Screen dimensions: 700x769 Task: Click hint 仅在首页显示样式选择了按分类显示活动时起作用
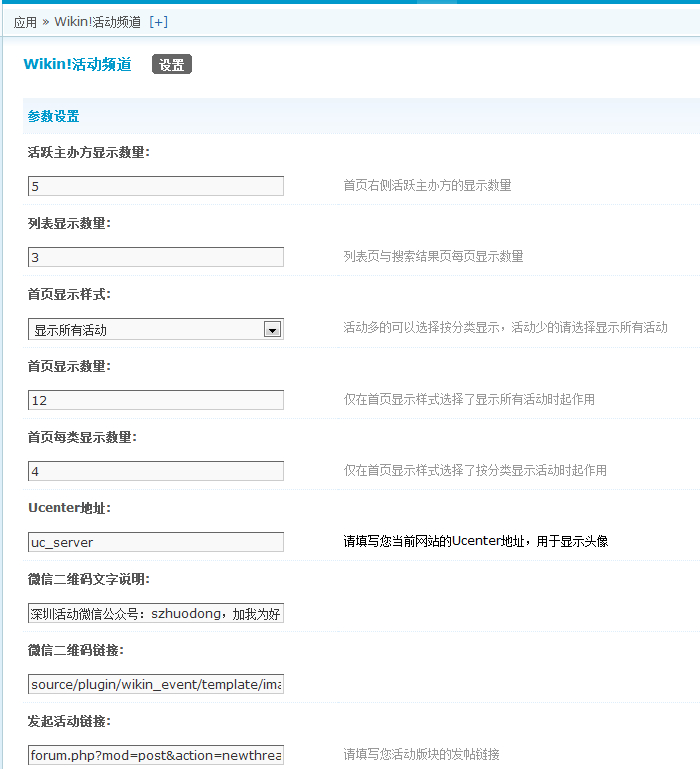pyautogui.click(x=475, y=471)
